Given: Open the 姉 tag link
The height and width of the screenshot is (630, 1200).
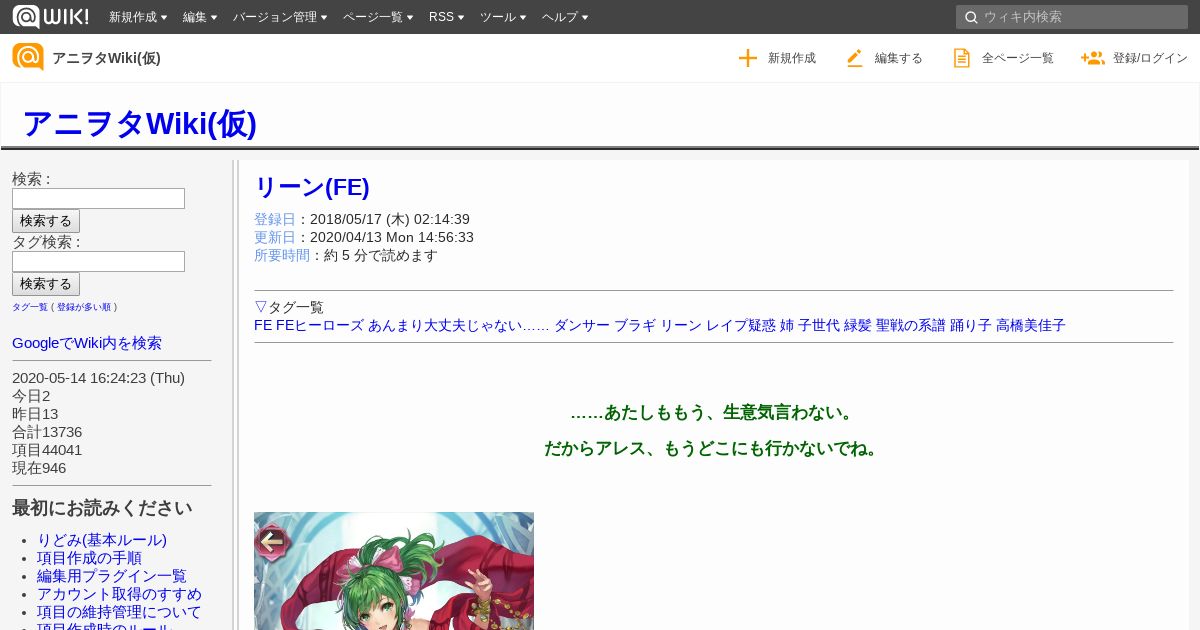Looking at the screenshot, I should point(787,325).
